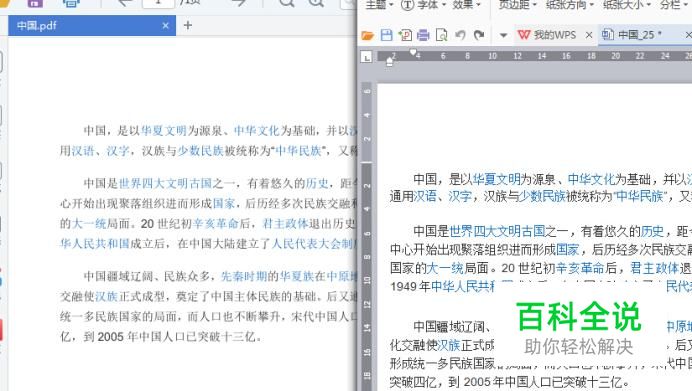Image resolution: width=692 pixels, height=391 pixels.
Task: Open the 效果 dropdown in the ribbon
Action: (466, 4)
